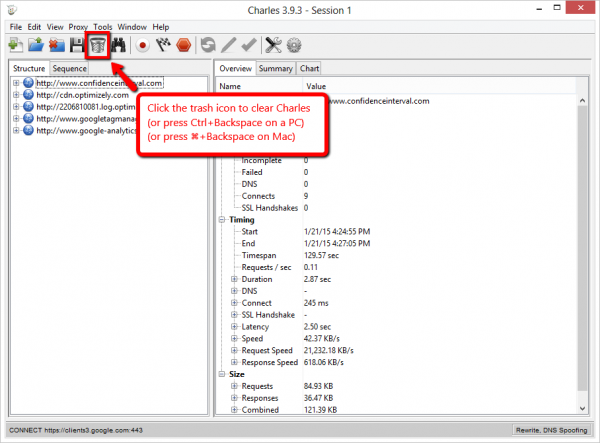Expand the Duration row

tap(234, 279)
